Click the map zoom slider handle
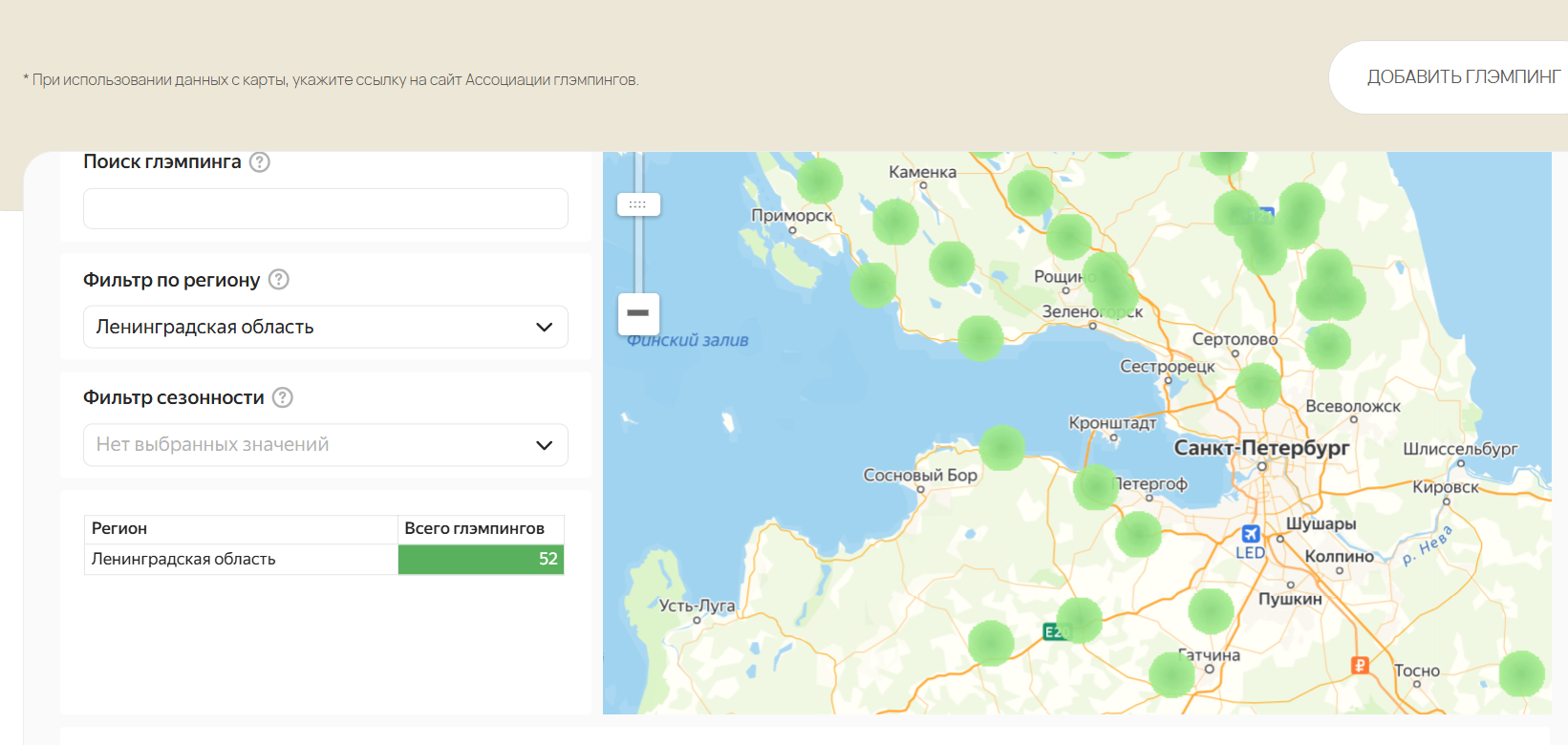Viewport: 1568px width, 745px height. [x=638, y=204]
